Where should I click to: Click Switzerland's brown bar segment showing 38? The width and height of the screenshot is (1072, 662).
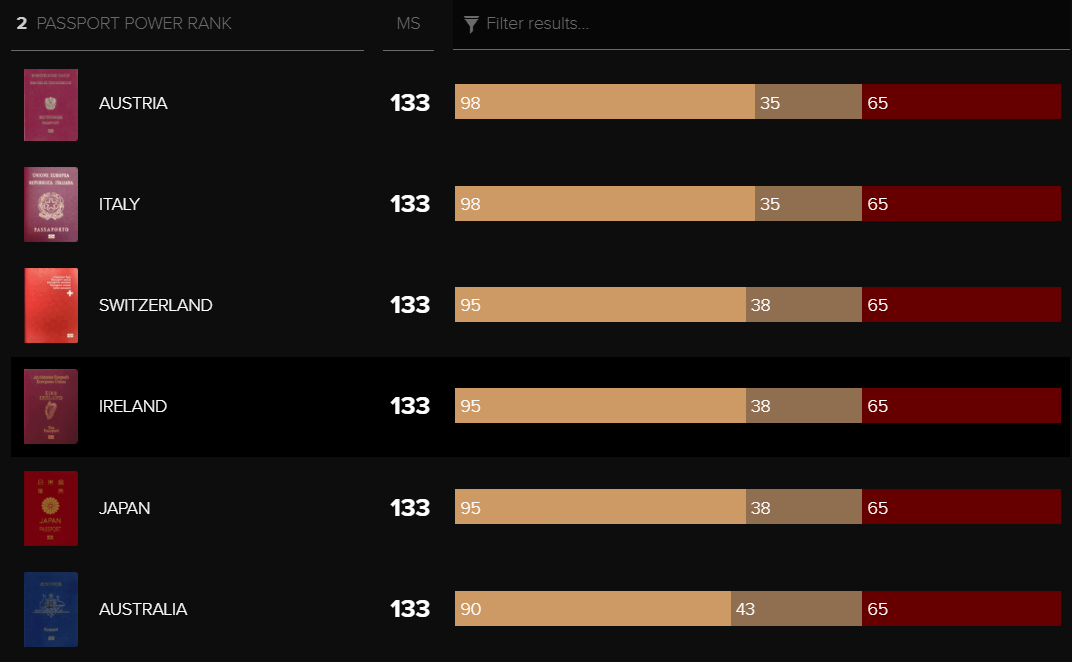pyautogui.click(x=804, y=304)
